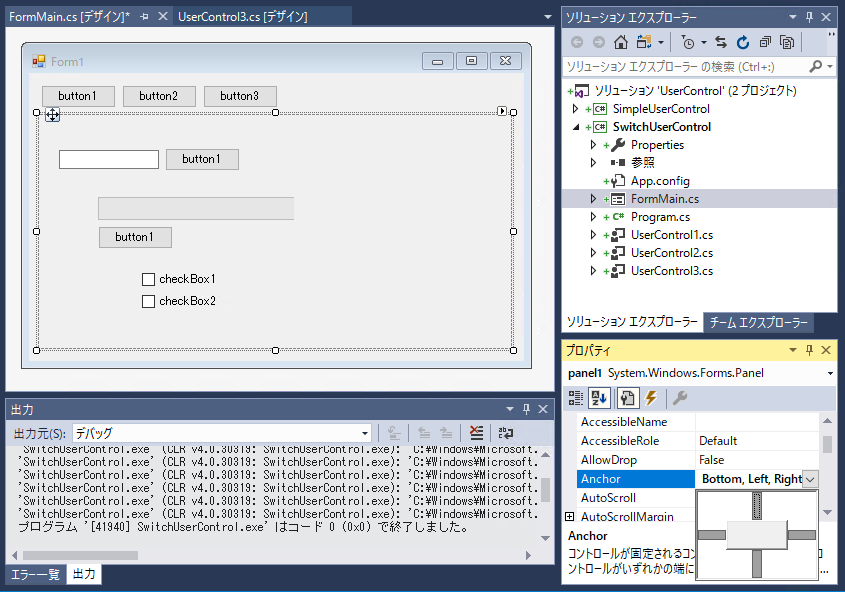The image size is (845, 592).
Task: Sync with active document icon
Action: point(721,42)
